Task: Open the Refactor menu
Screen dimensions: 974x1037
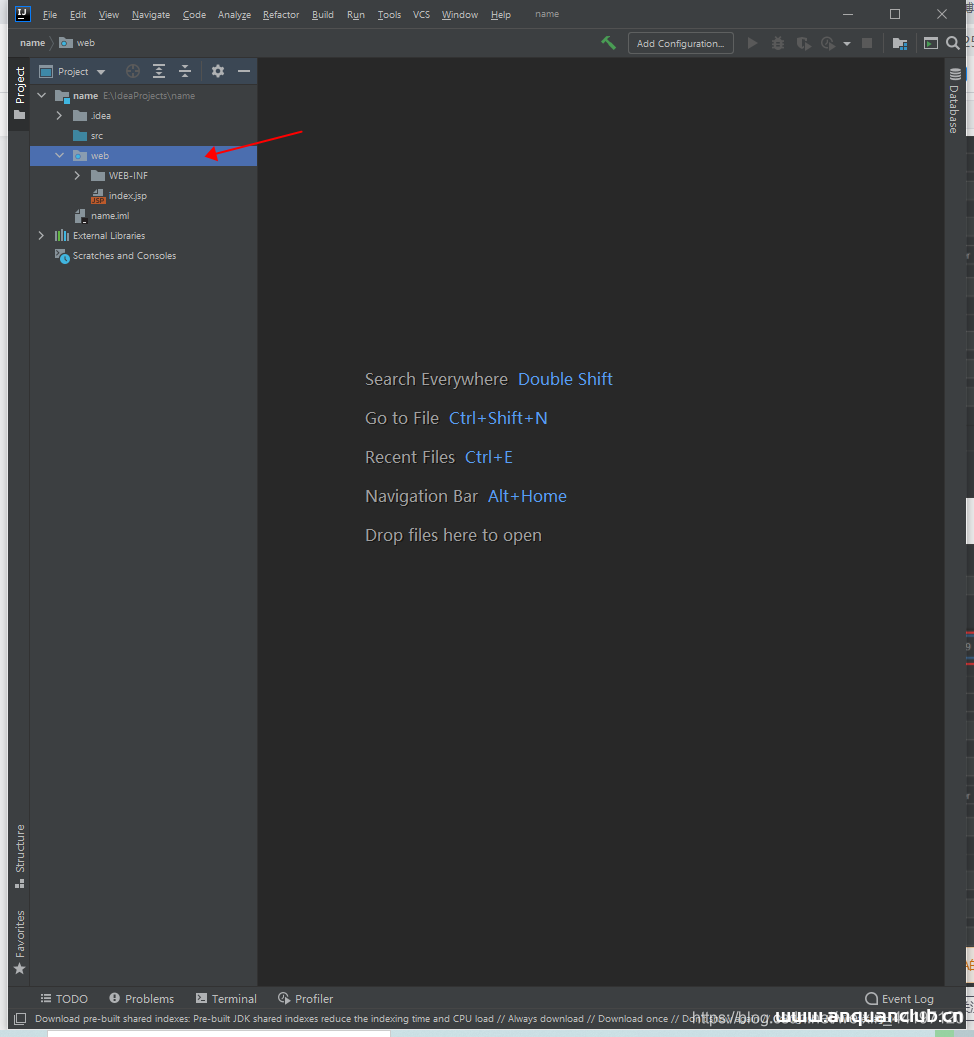Action: [280, 15]
